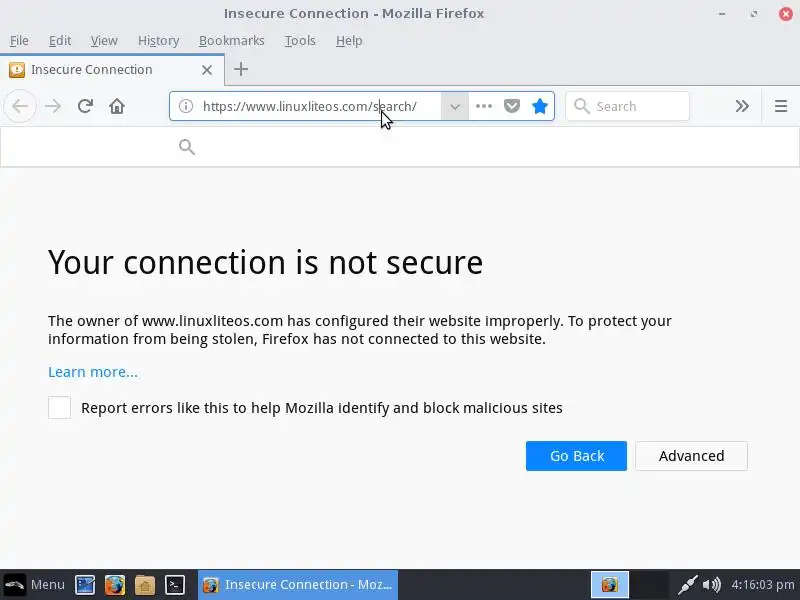Viewport: 800px width, 600px height.
Task: Click the 'Your connection is not secure' heading
Action: (265, 262)
